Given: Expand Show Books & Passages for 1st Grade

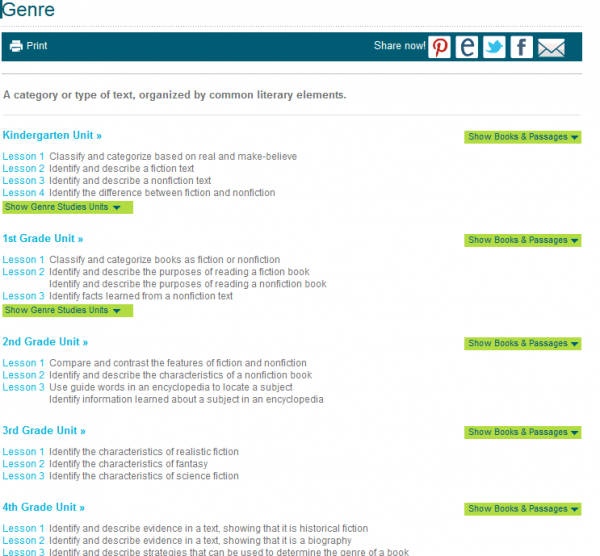Looking at the screenshot, I should coord(523,240).
